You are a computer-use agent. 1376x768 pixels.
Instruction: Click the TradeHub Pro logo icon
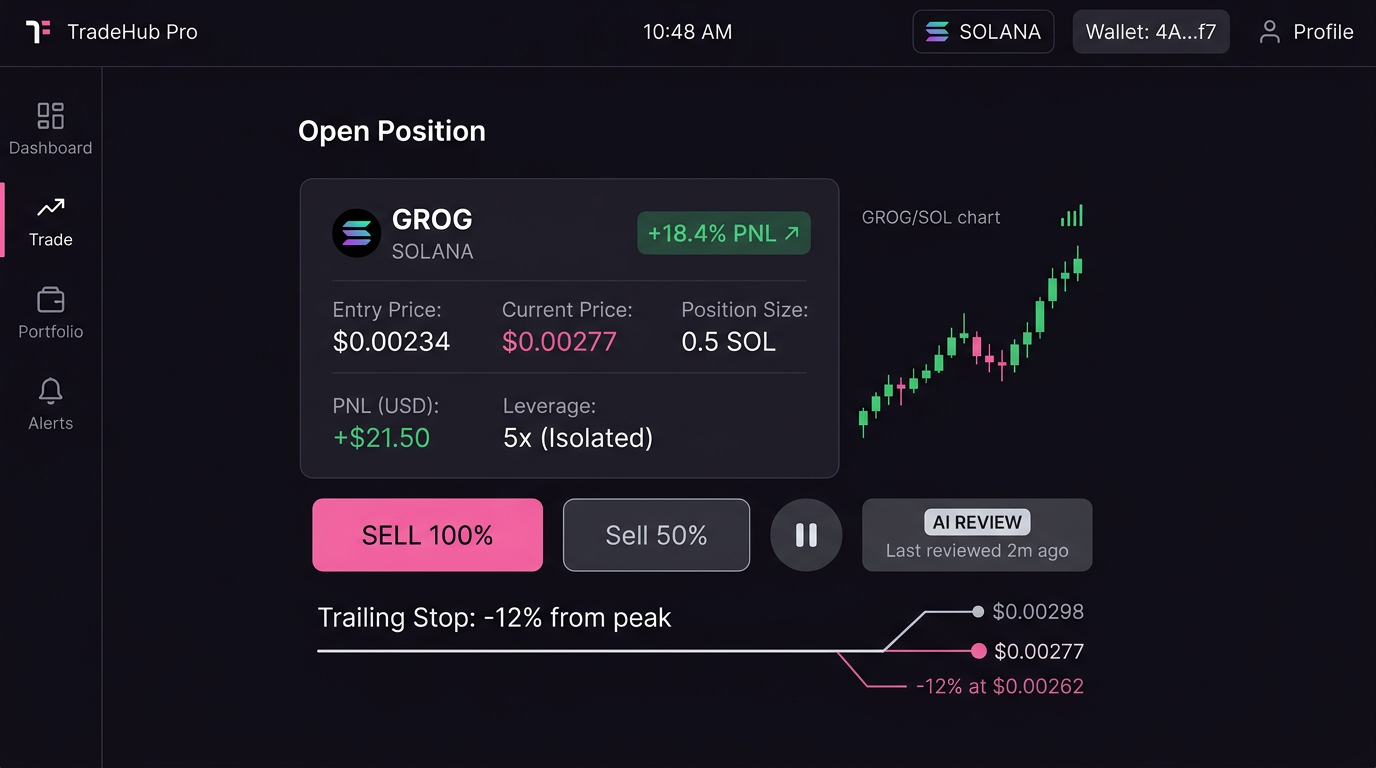pyautogui.click(x=37, y=31)
